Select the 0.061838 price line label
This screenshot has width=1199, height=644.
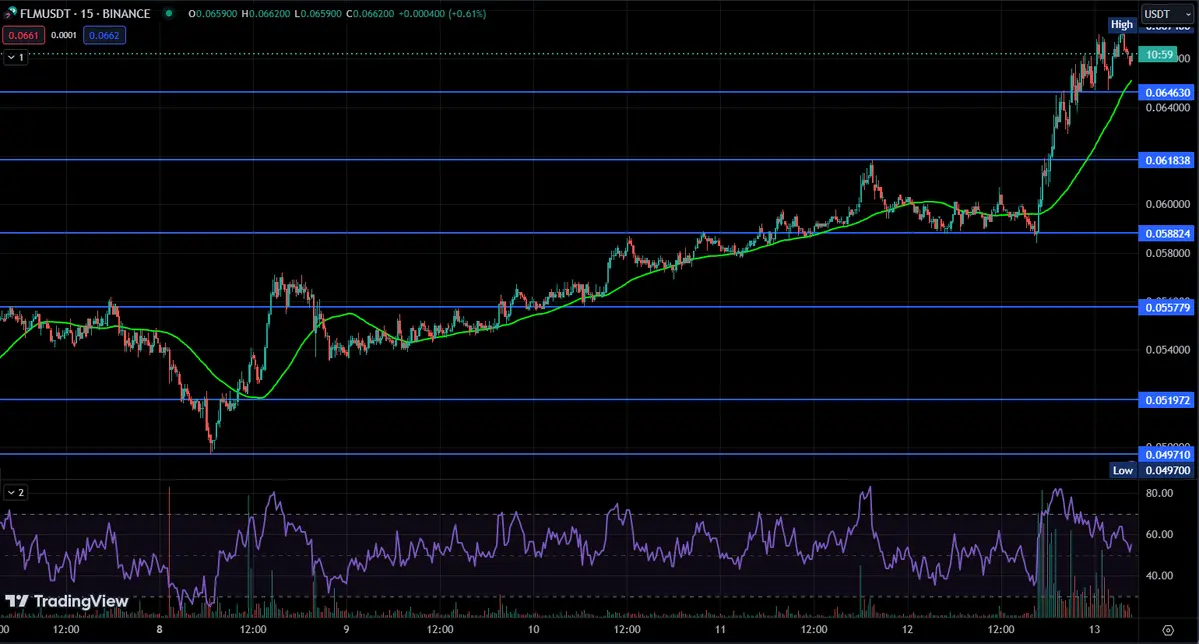tap(1167, 160)
